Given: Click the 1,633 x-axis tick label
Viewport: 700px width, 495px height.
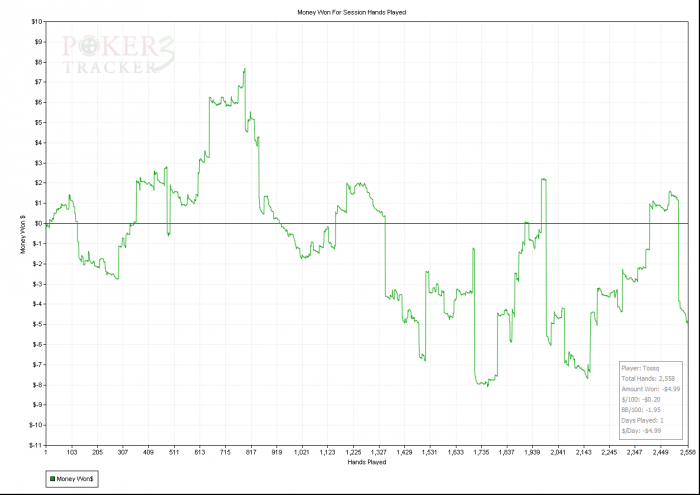Looking at the screenshot, I should click(455, 452).
